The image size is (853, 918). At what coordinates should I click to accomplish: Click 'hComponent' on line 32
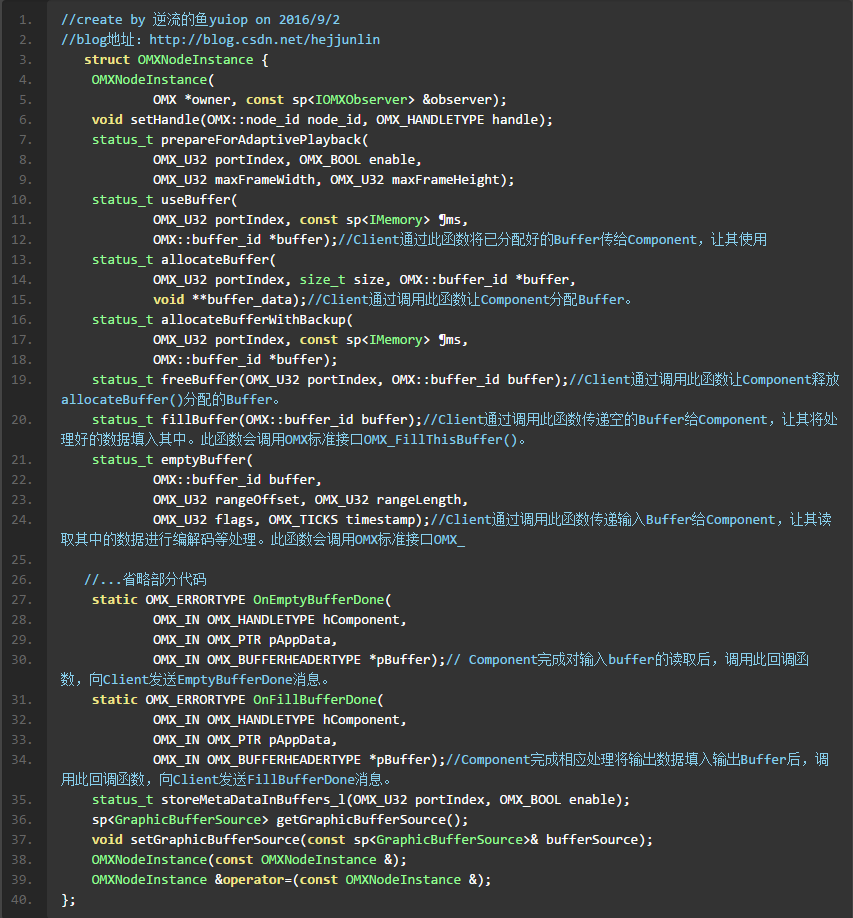click(x=361, y=720)
